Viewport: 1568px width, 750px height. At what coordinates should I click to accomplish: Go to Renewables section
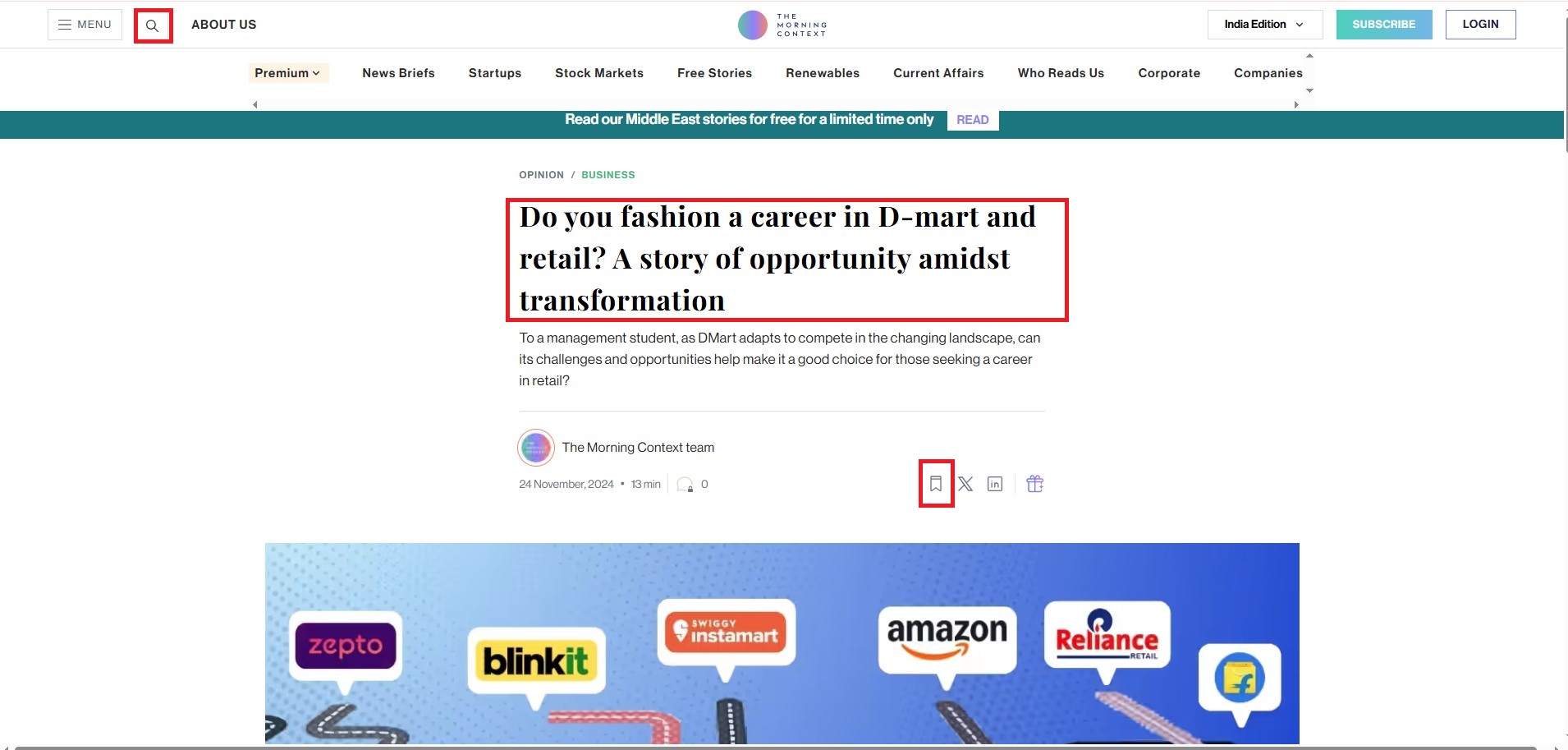(823, 73)
